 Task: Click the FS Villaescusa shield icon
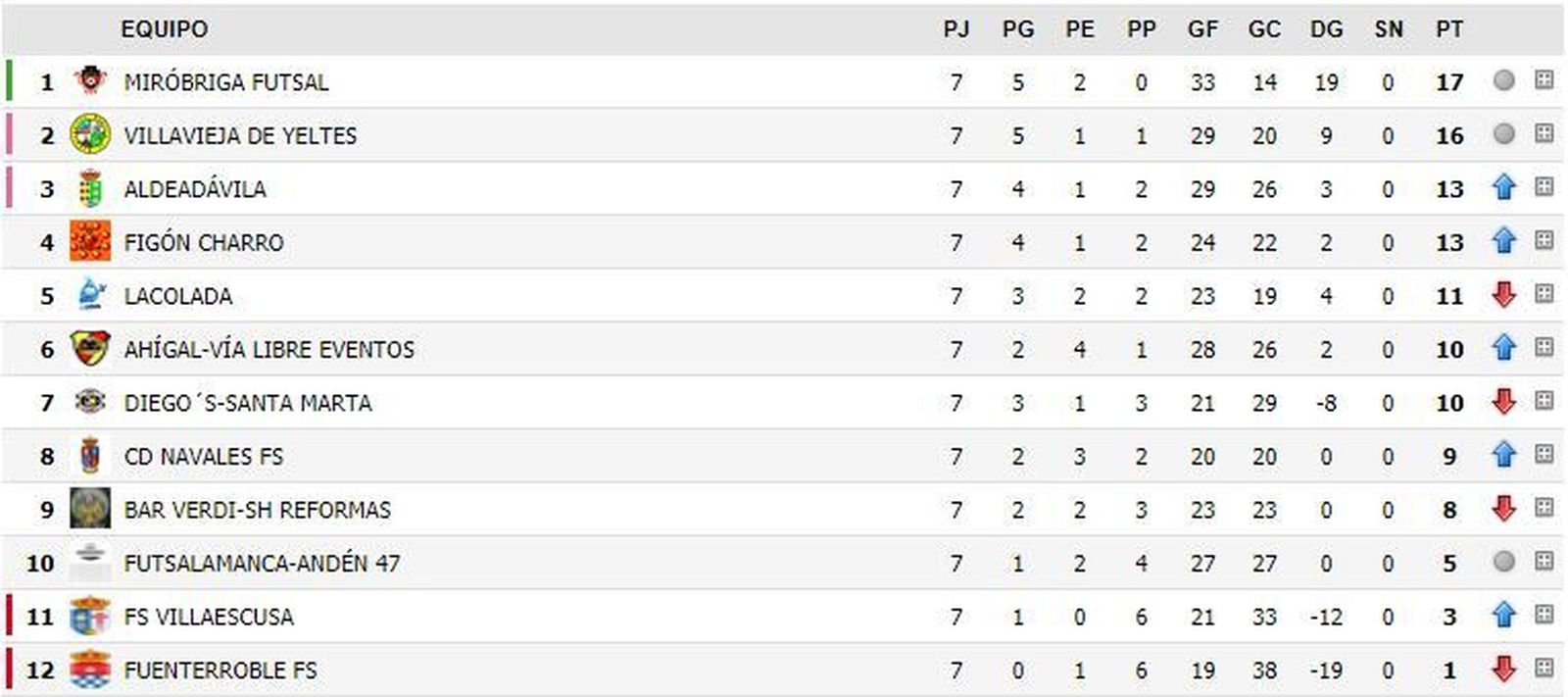[x=90, y=616]
